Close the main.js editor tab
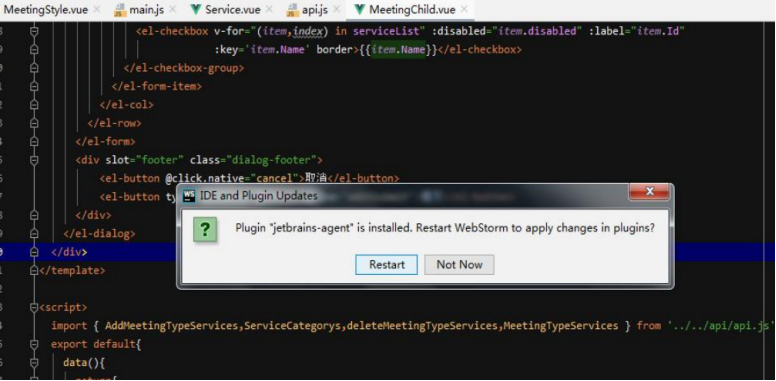The height and width of the screenshot is (381, 776). [173, 9]
